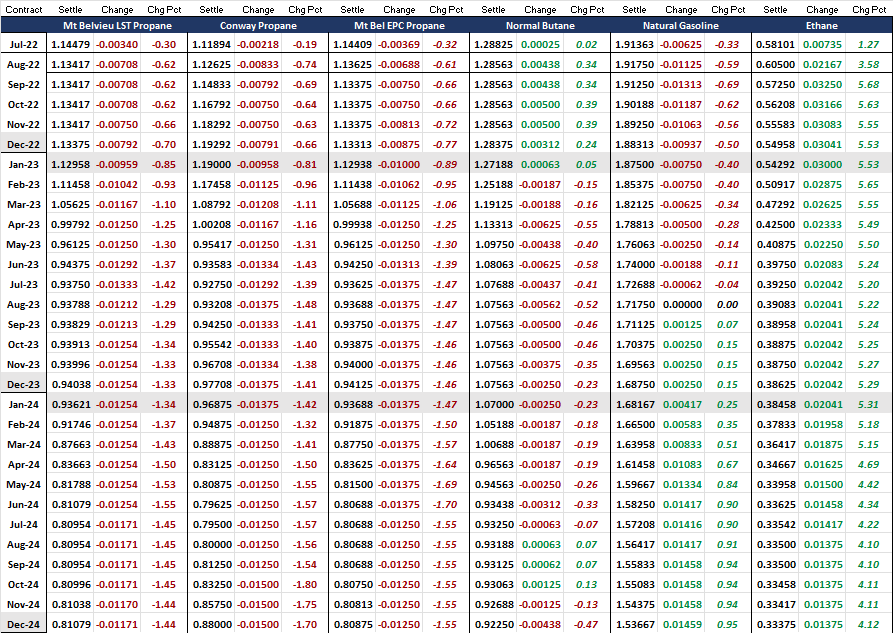This screenshot has height=633, width=893.
Task: Click the Jul-22 contract row label
Action: (24, 44)
